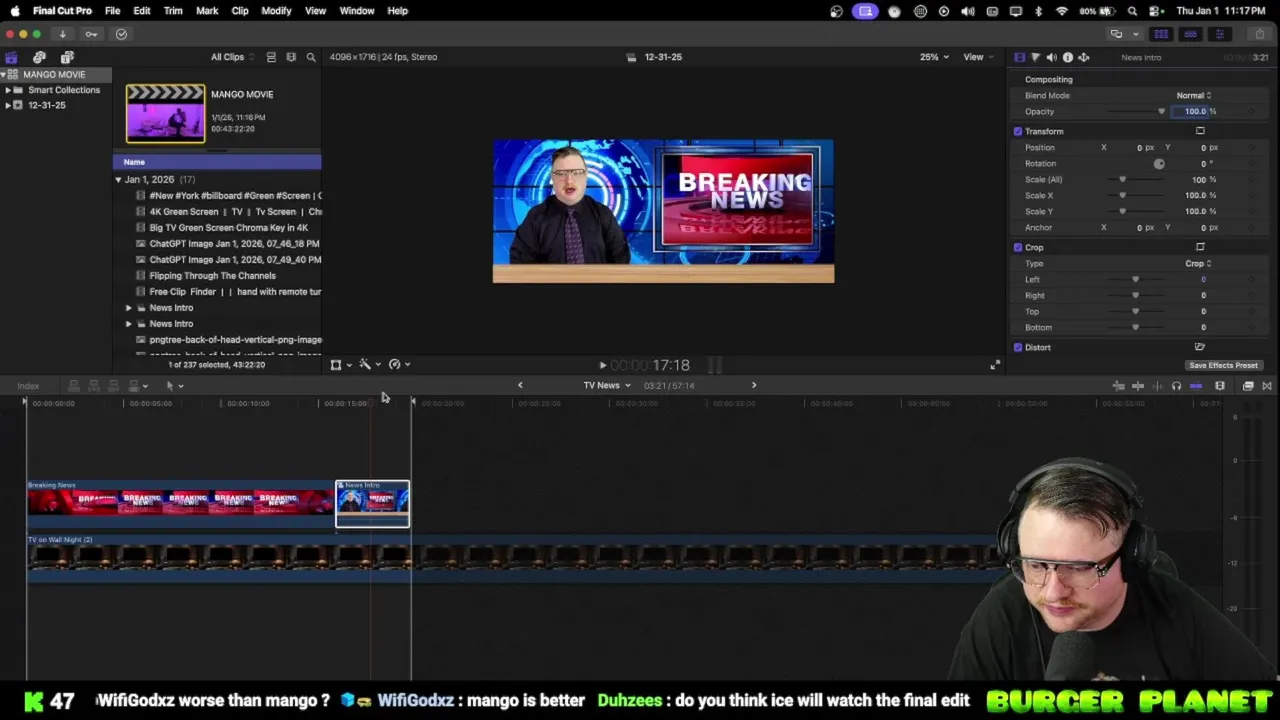Open the TV News project name dropdown
This screenshot has width=1280, height=720.
coord(607,385)
